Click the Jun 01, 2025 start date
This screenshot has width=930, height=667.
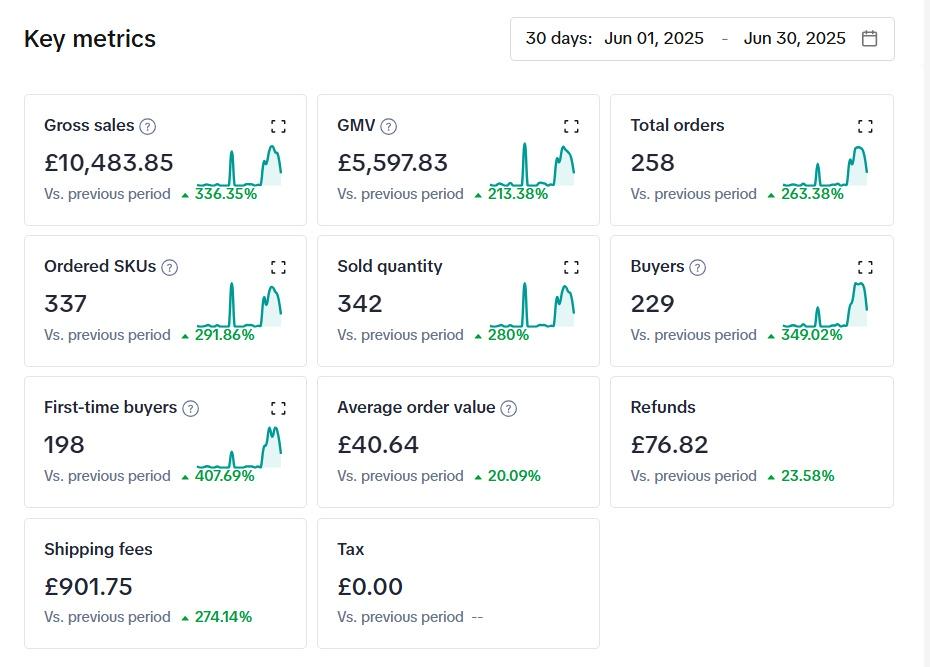pyautogui.click(x=654, y=39)
